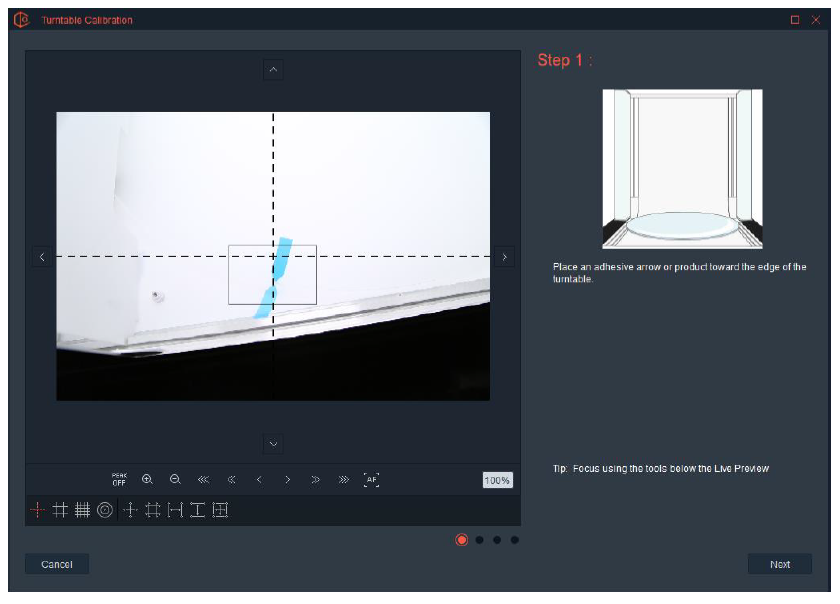This screenshot has height=604, width=840.
Task: Click the Cancel button
Action: coord(57,564)
